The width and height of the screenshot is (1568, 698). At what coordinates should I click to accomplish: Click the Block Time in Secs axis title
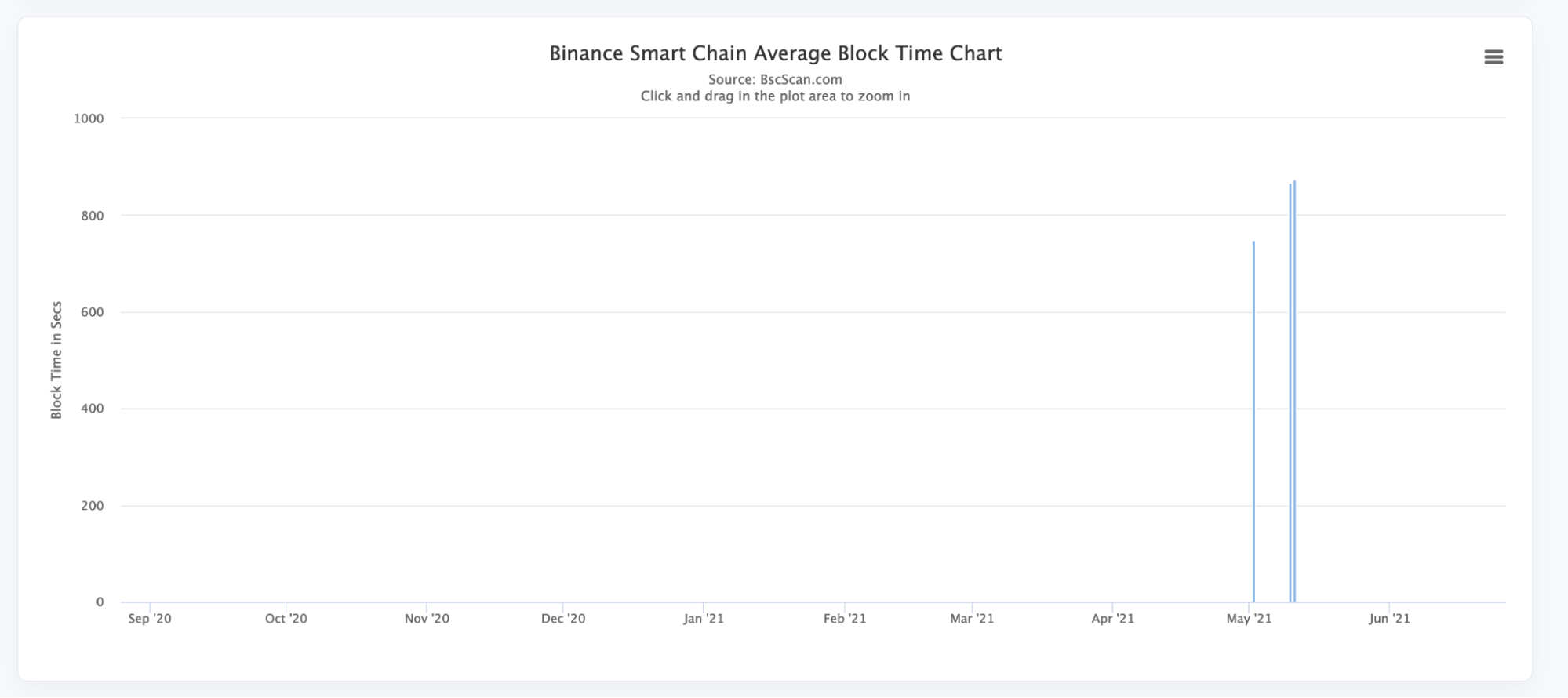[x=56, y=360]
